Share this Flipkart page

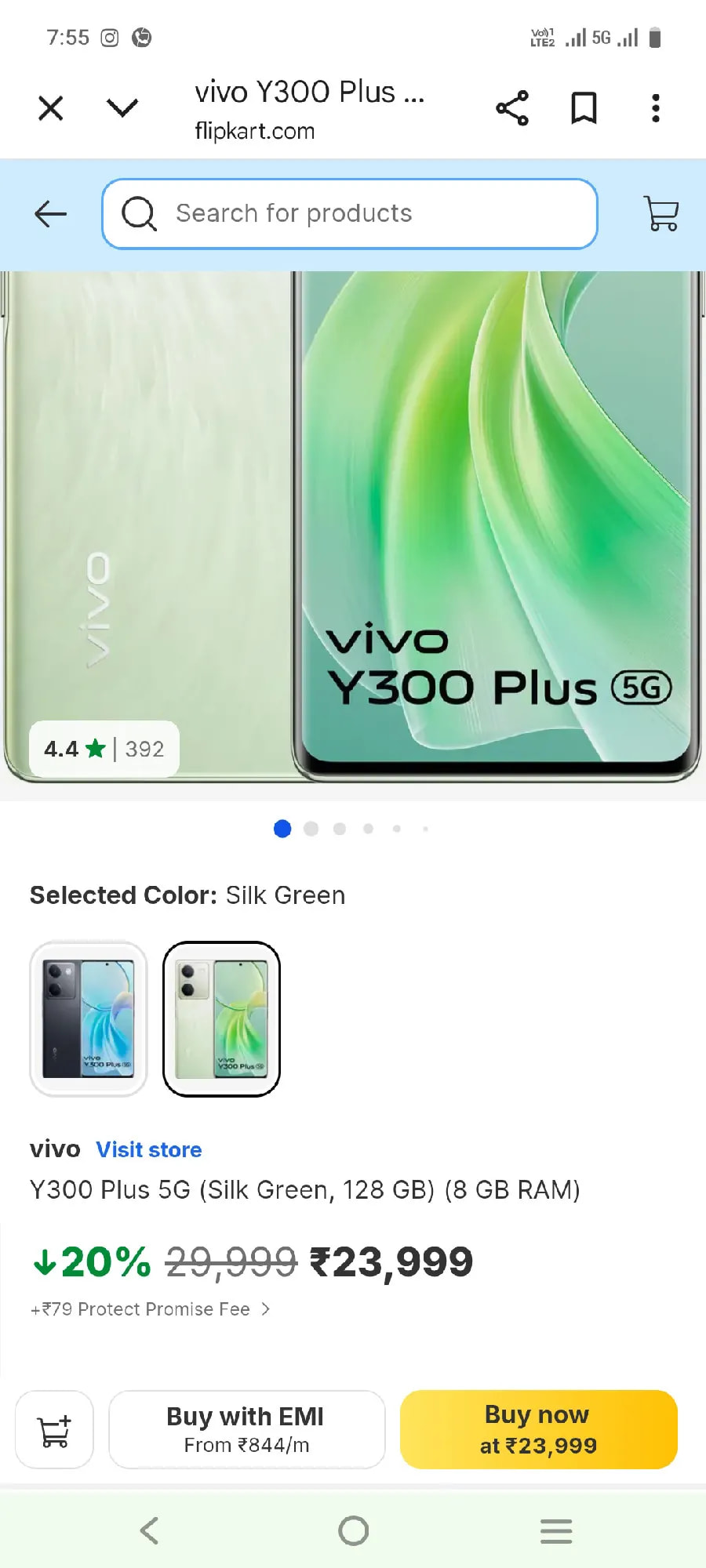click(512, 108)
